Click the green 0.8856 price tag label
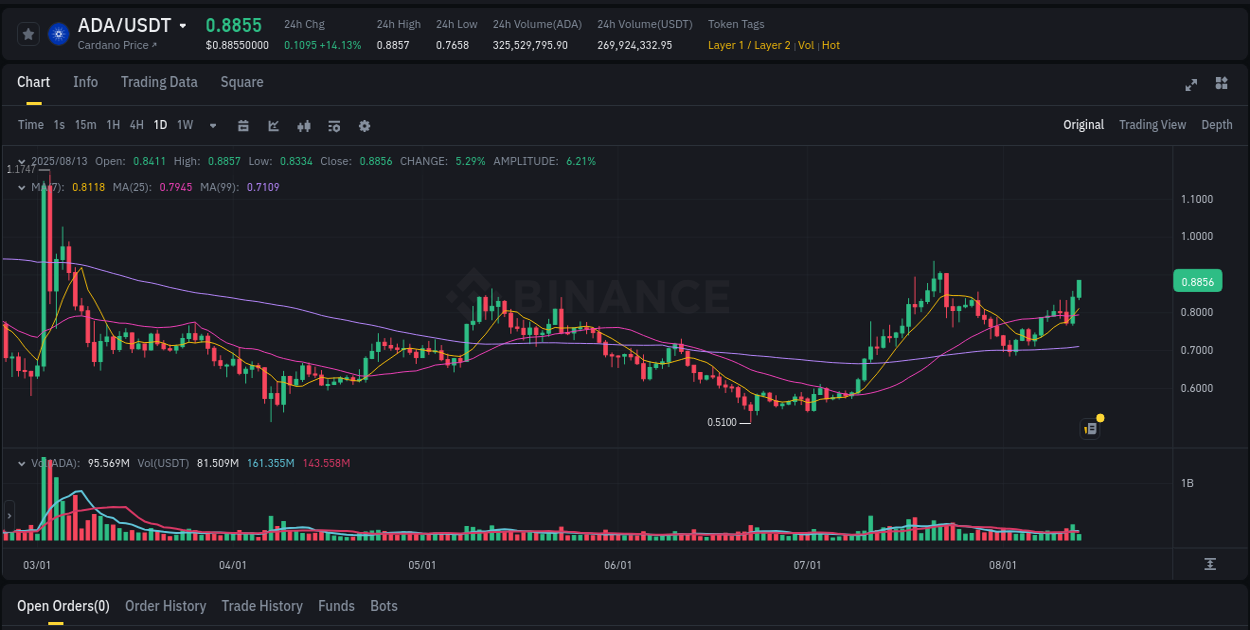Image resolution: width=1250 pixels, height=630 pixels. click(x=1197, y=281)
